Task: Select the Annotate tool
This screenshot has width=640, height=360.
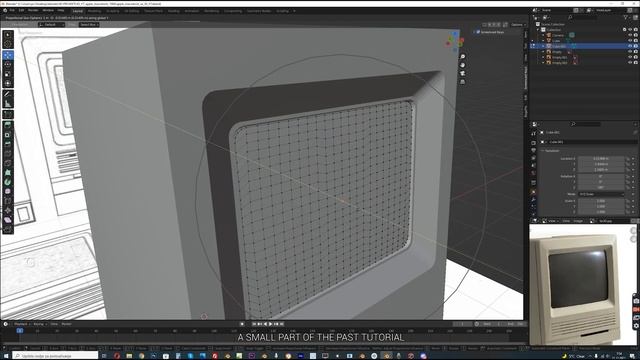Action: [x=8, y=94]
